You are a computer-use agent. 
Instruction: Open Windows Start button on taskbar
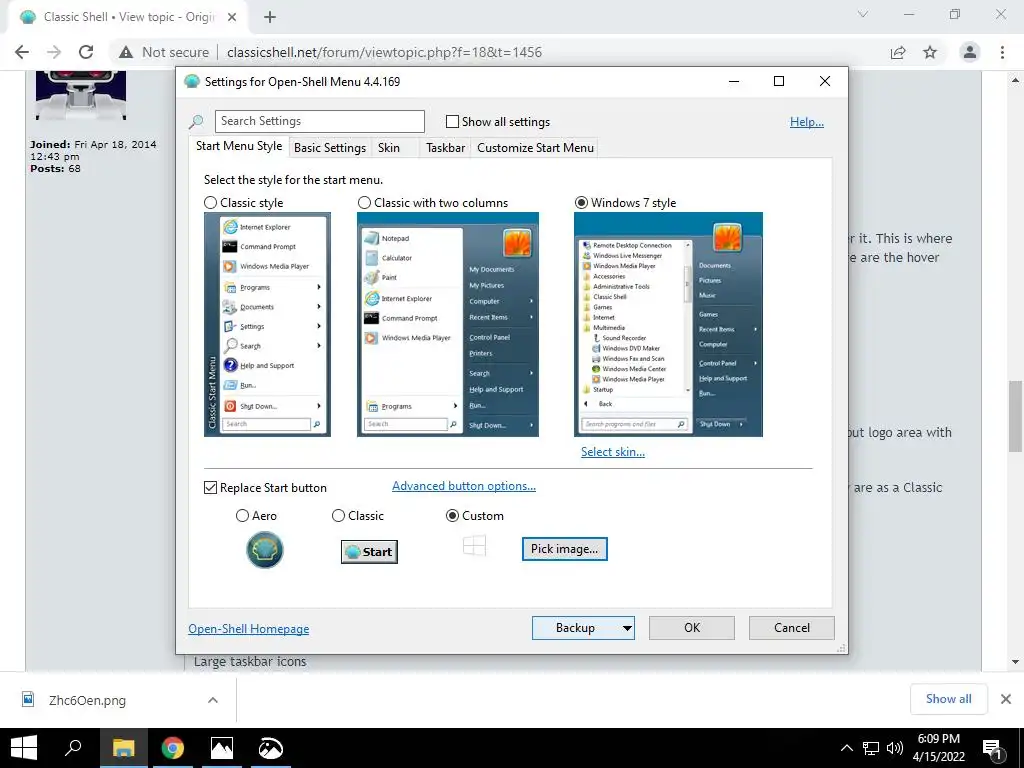pyautogui.click(x=24, y=748)
